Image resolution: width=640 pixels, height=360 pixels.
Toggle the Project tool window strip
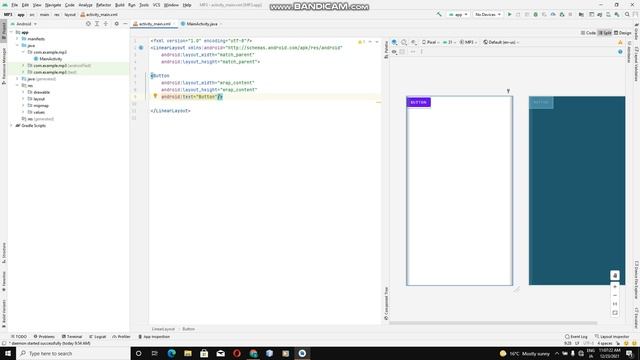(x=4, y=31)
